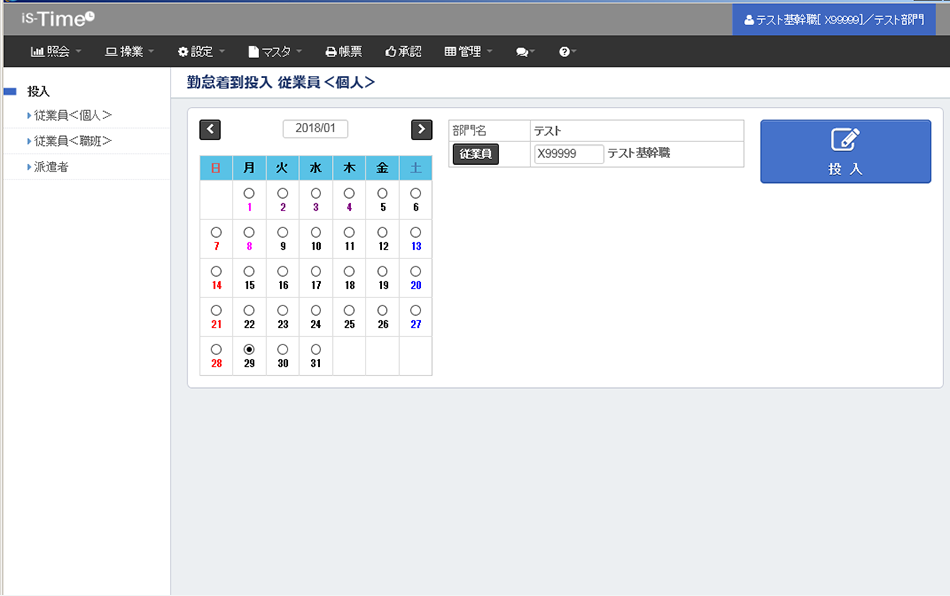950x596 pixels.
Task: Select the radio button for day 23
Action: click(x=282, y=311)
